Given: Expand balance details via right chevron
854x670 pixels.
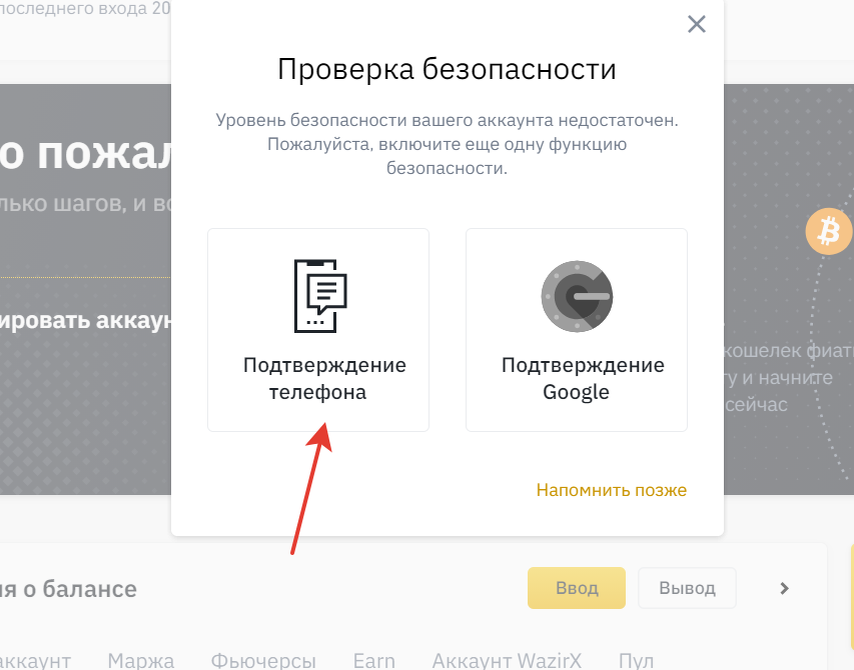Looking at the screenshot, I should tap(784, 588).
